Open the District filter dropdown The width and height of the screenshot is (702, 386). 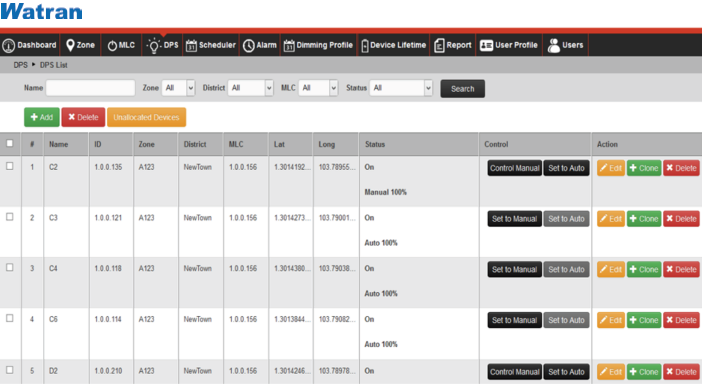tap(251, 88)
